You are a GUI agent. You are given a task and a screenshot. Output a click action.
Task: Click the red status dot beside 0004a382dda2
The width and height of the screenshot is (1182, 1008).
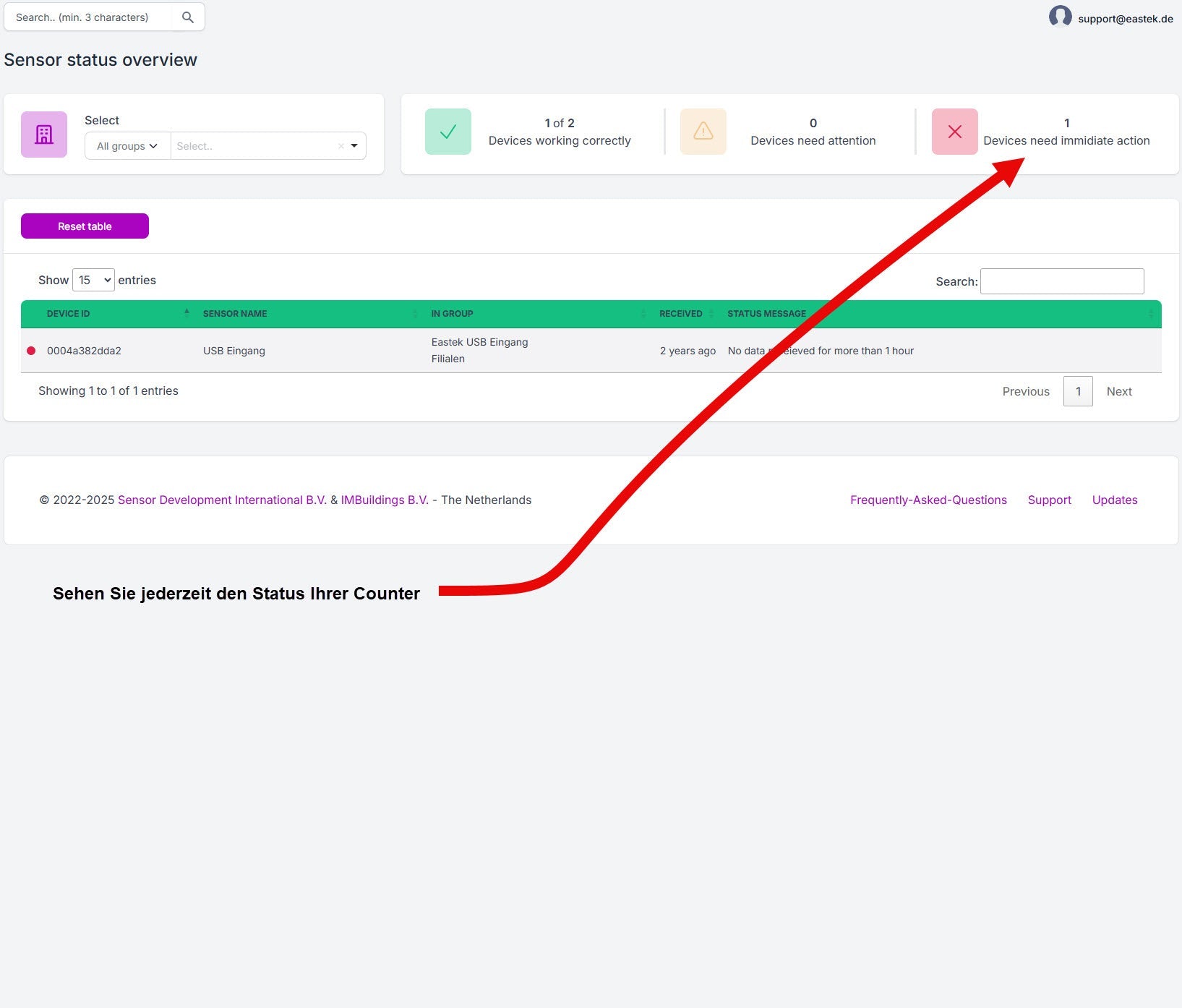[31, 350]
